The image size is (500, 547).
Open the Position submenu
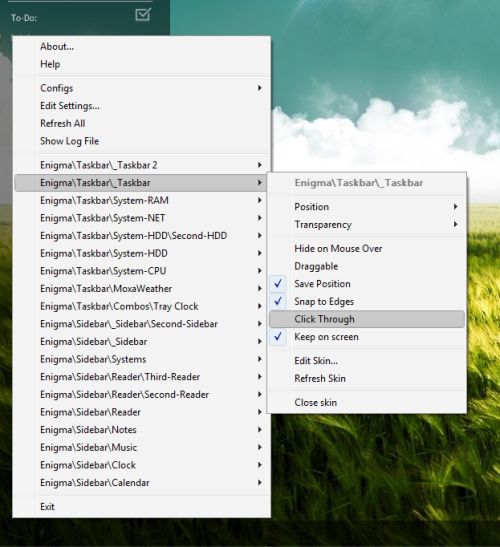click(x=367, y=207)
